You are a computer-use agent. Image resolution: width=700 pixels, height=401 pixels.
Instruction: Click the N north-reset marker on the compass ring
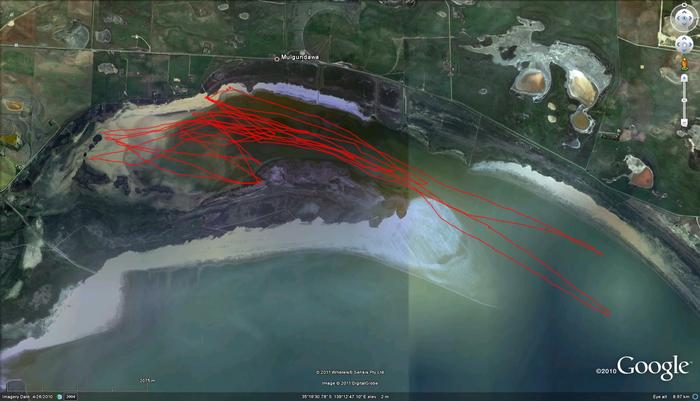[684, 5]
